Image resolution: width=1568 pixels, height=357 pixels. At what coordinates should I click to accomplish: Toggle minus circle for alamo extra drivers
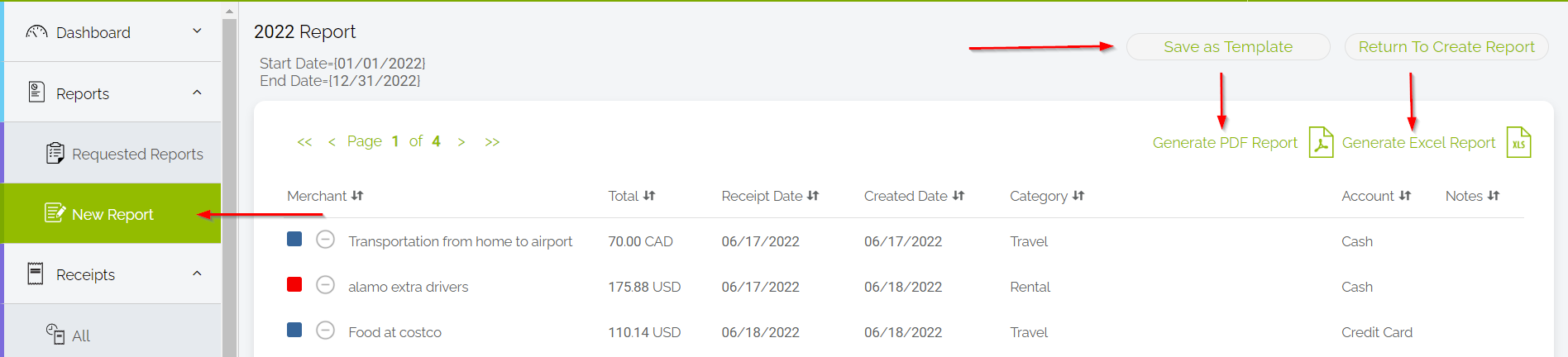326,285
